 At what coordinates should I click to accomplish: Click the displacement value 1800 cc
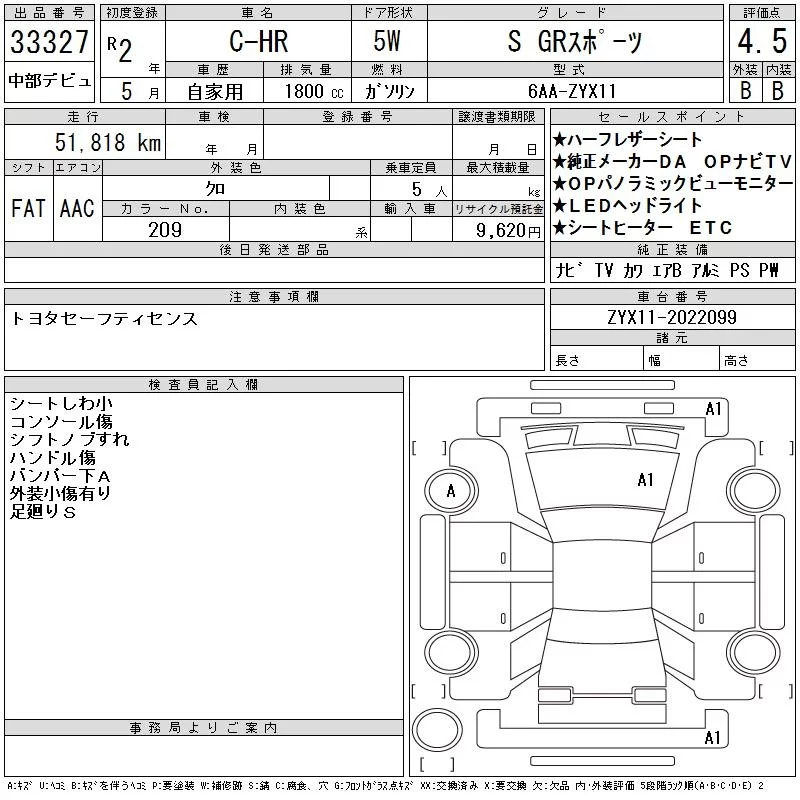[x=314, y=91]
